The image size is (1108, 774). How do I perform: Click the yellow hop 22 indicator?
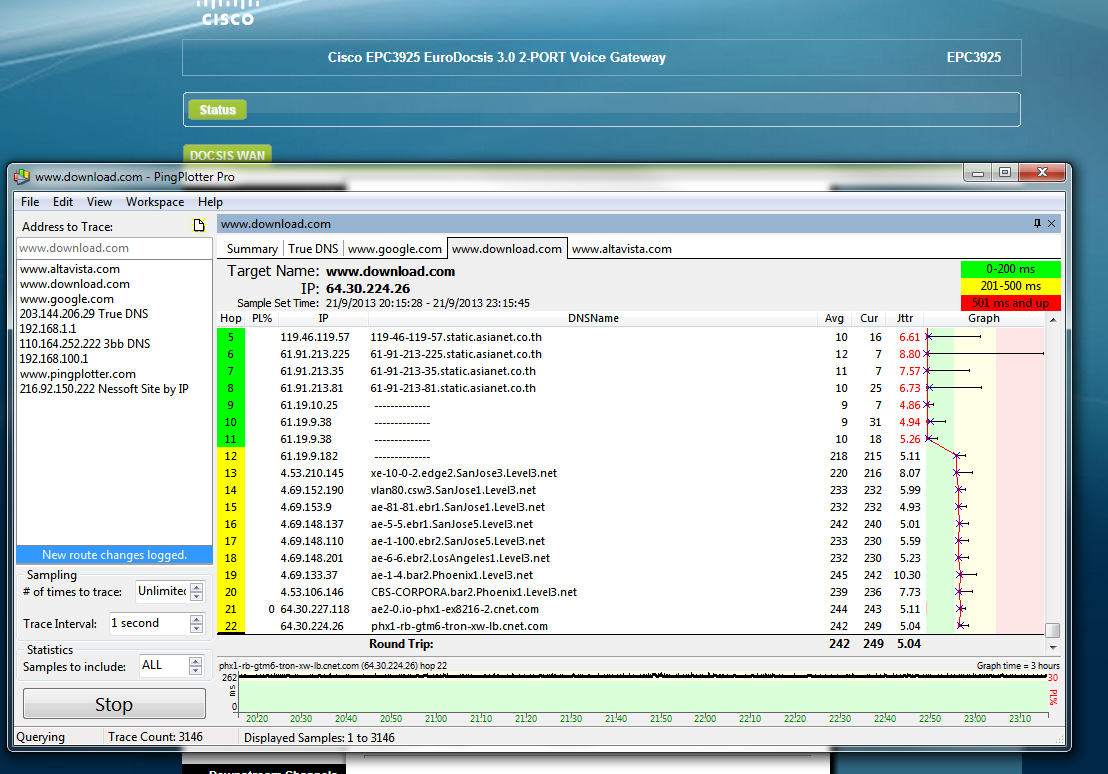[x=230, y=626]
